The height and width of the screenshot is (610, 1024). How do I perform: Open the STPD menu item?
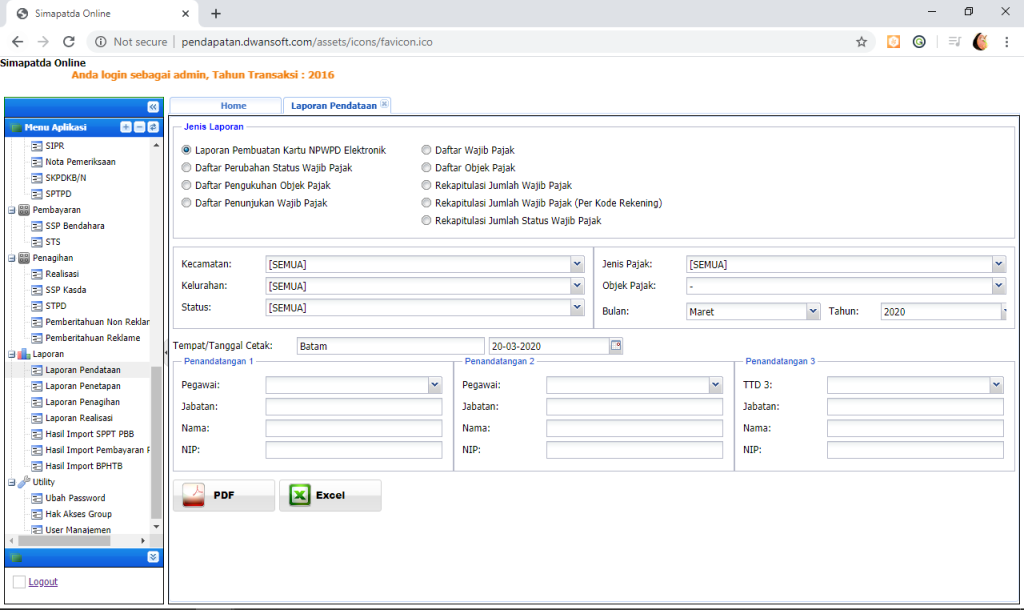(x=56, y=306)
